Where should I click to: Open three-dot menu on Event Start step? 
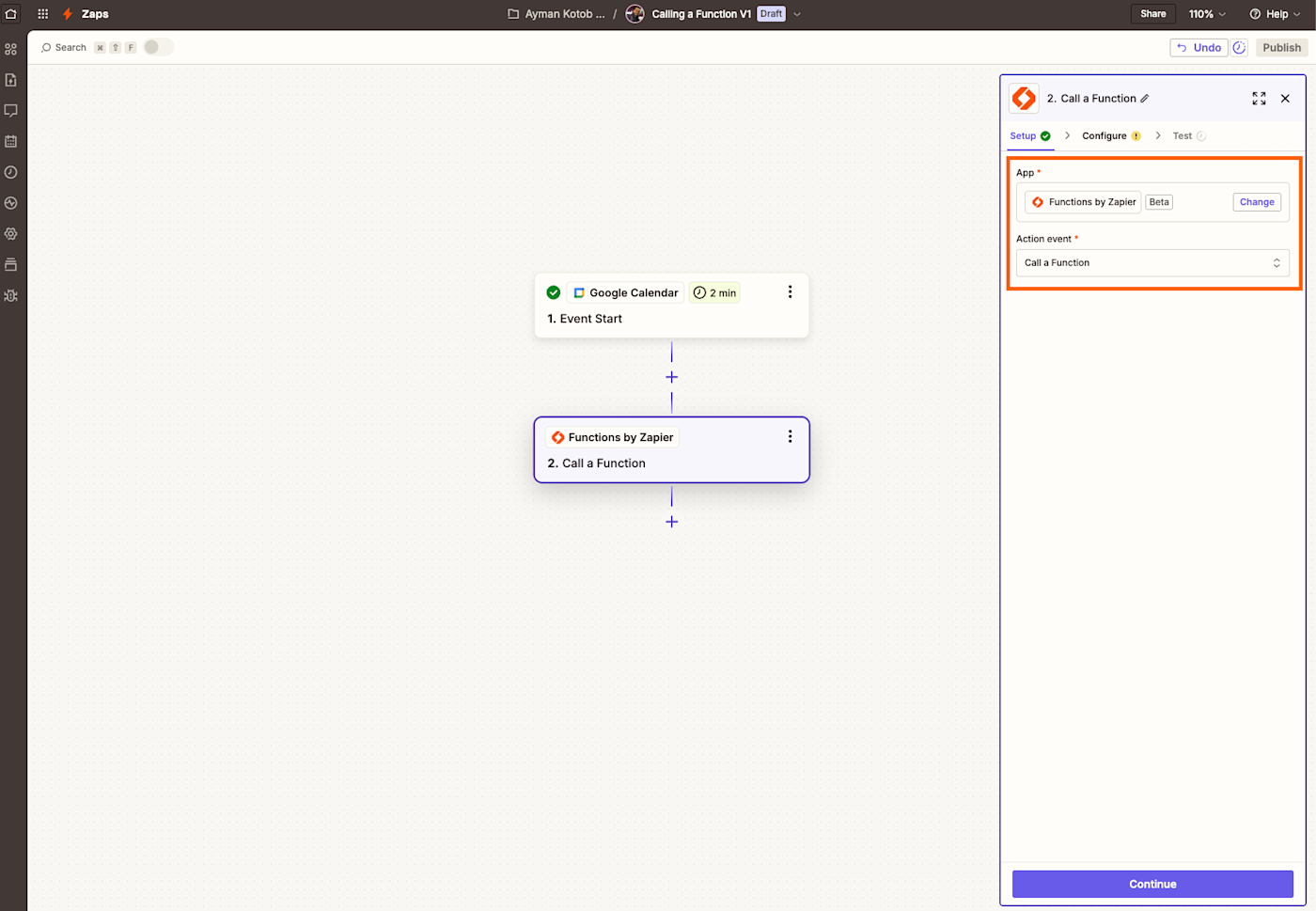790,292
